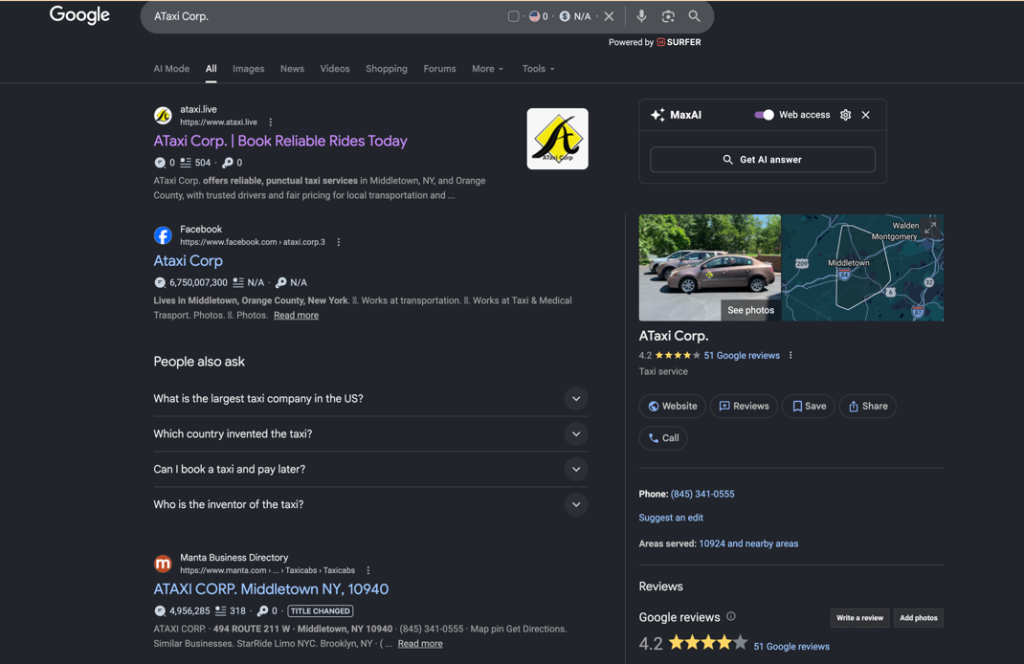Switch to Forums tab
The image size is (1024, 664).
(440, 69)
